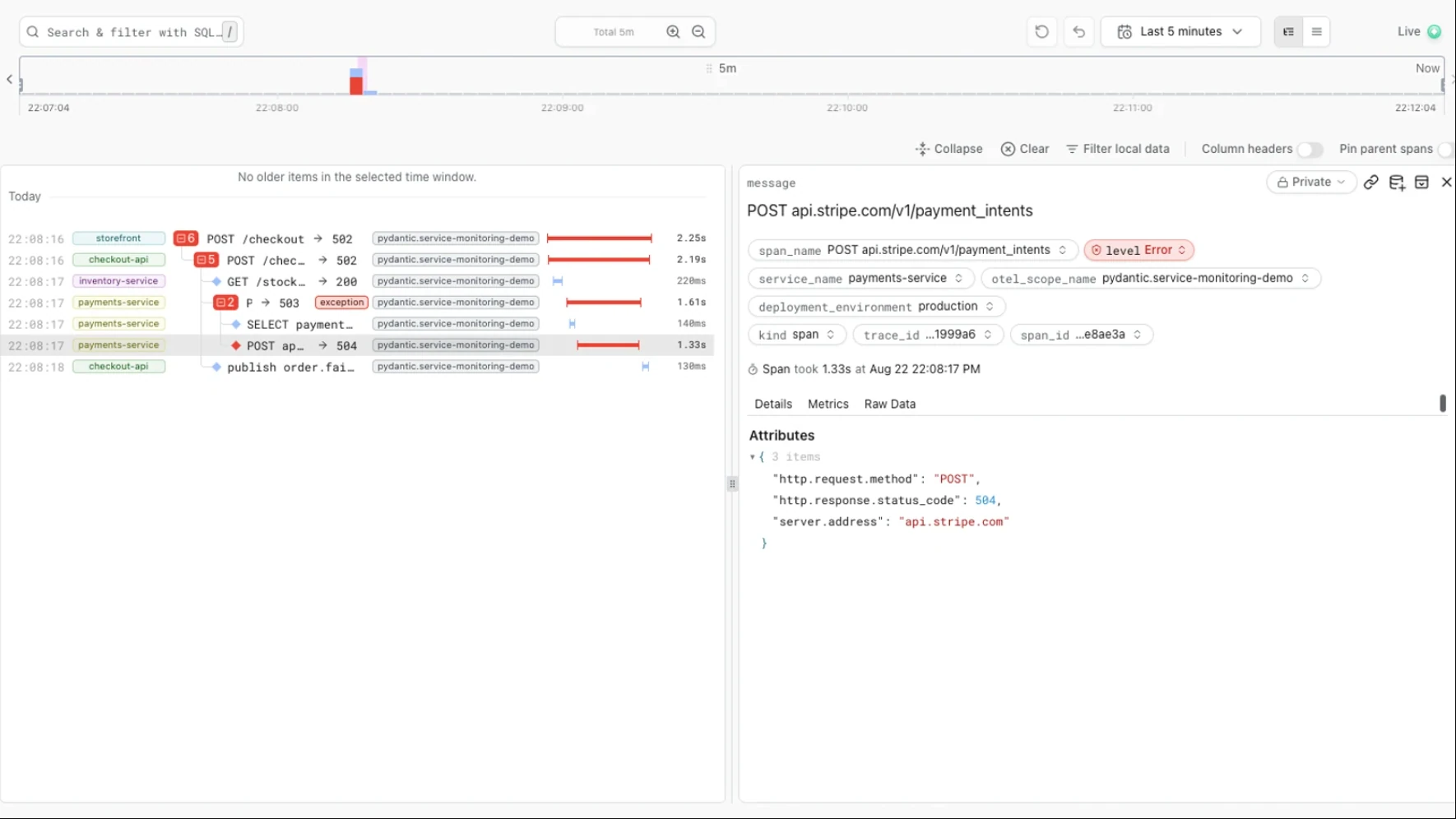Open the kind span chip
The image size is (1456, 819).
click(x=797, y=335)
